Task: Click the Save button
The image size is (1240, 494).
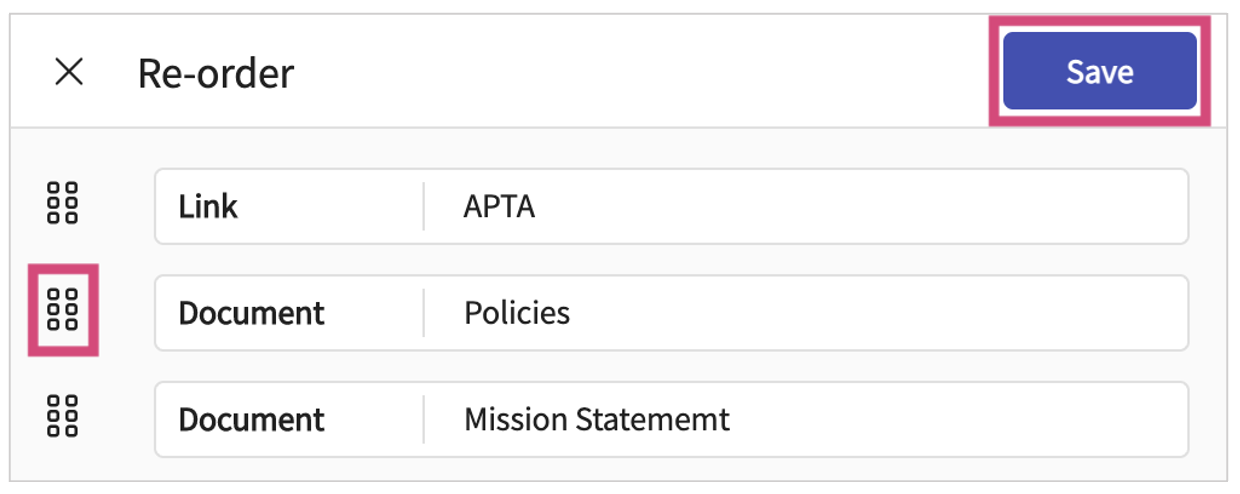Action: (1099, 71)
